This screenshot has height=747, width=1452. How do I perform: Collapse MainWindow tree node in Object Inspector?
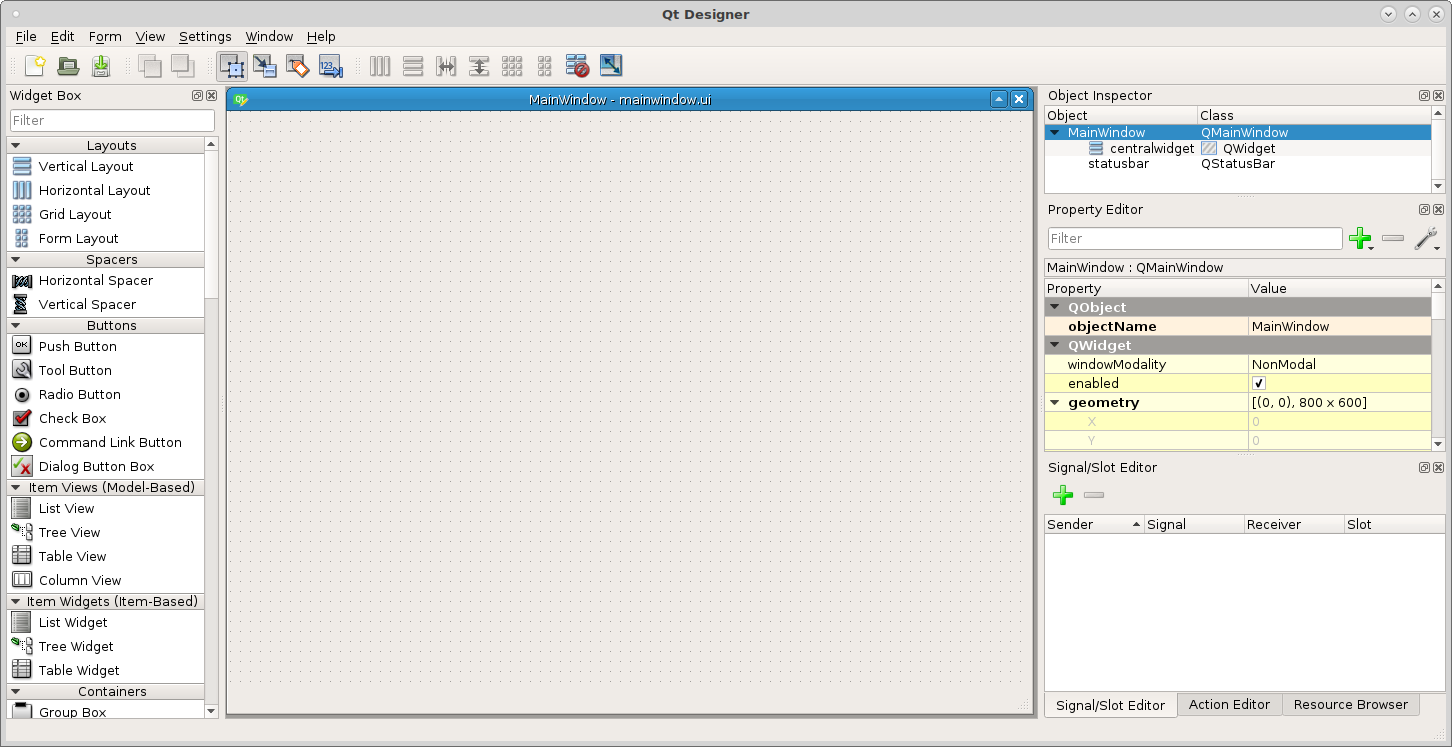(x=1054, y=132)
